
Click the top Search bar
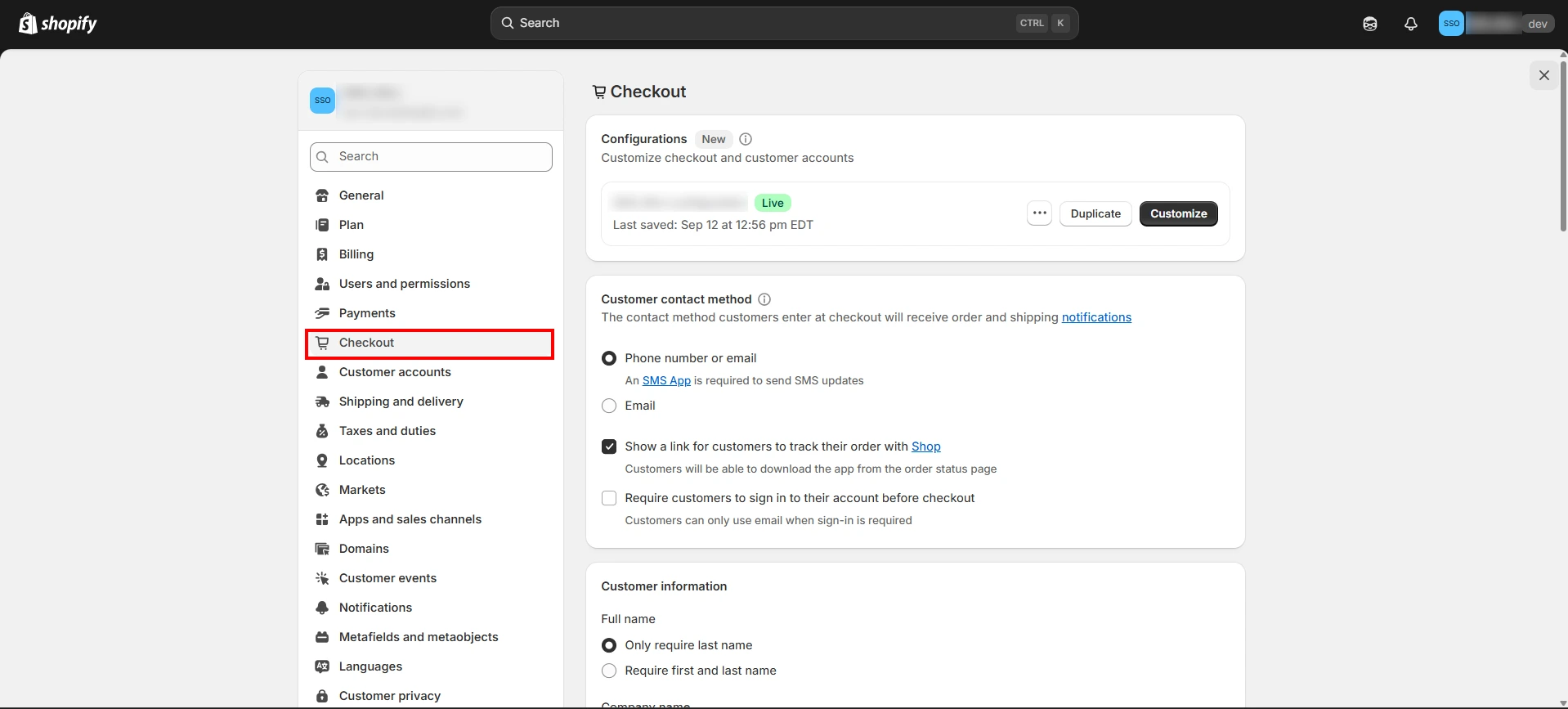click(784, 23)
